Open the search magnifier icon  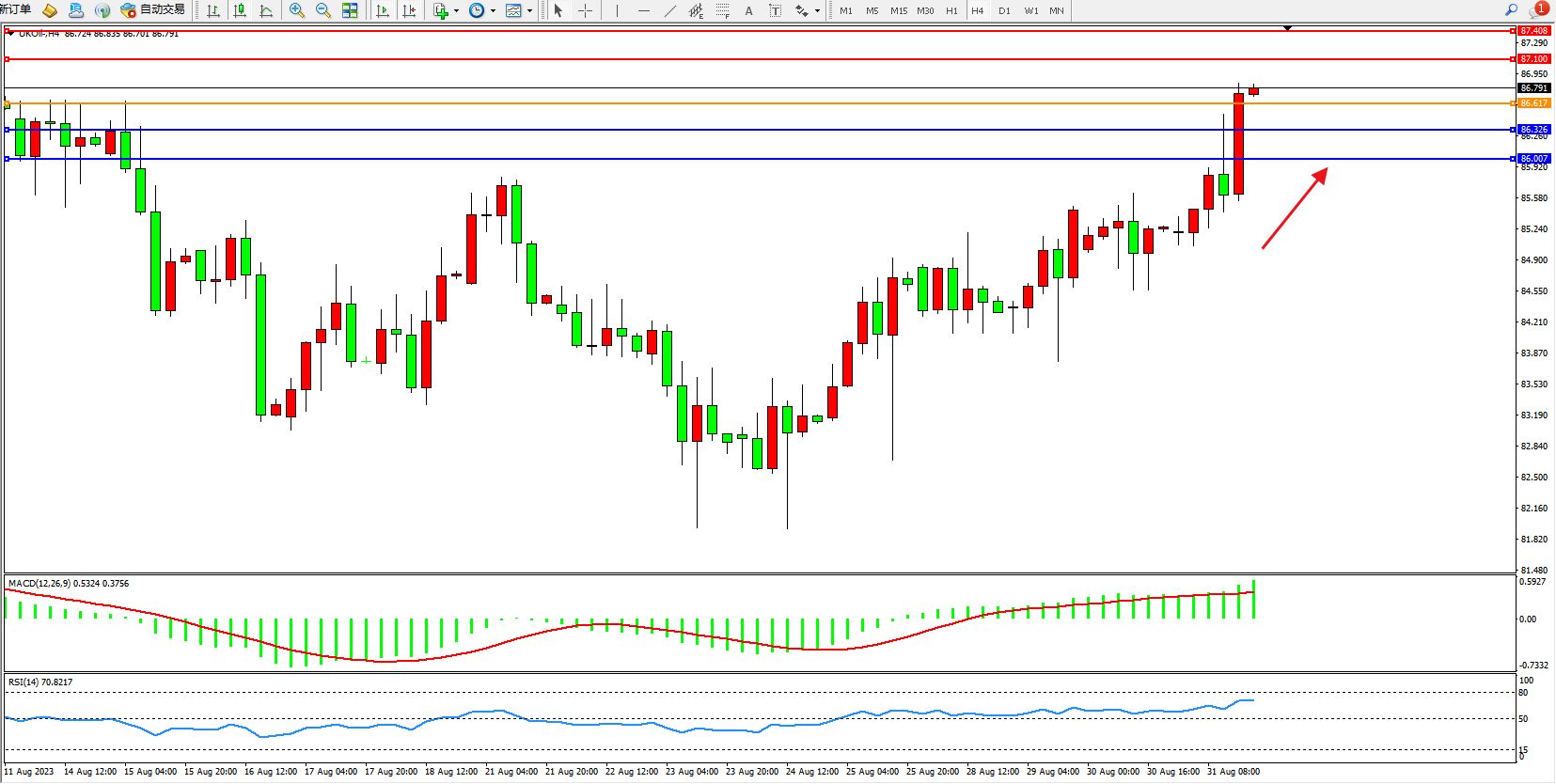coord(1511,10)
